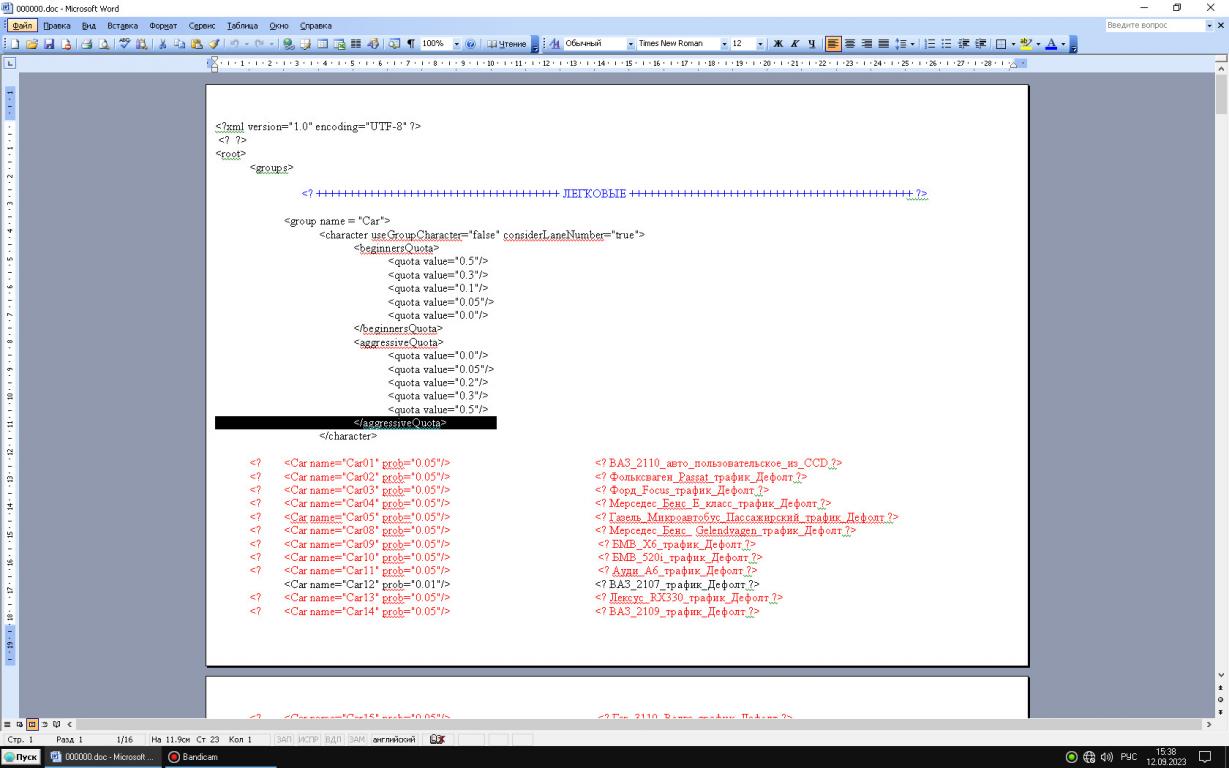Toggle italic formatting (К)

click(x=794, y=44)
